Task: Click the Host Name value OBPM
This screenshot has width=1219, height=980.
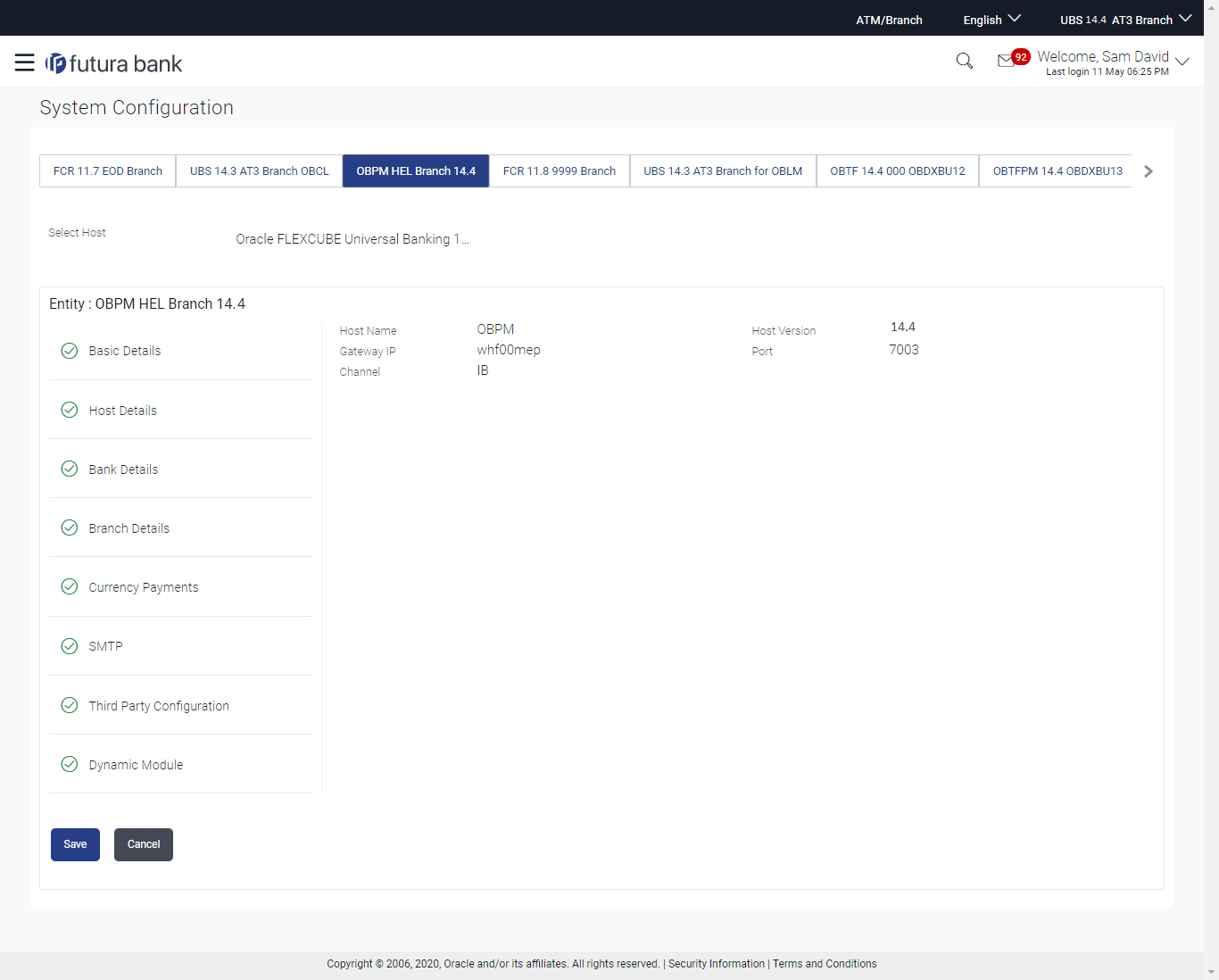Action: tap(495, 329)
